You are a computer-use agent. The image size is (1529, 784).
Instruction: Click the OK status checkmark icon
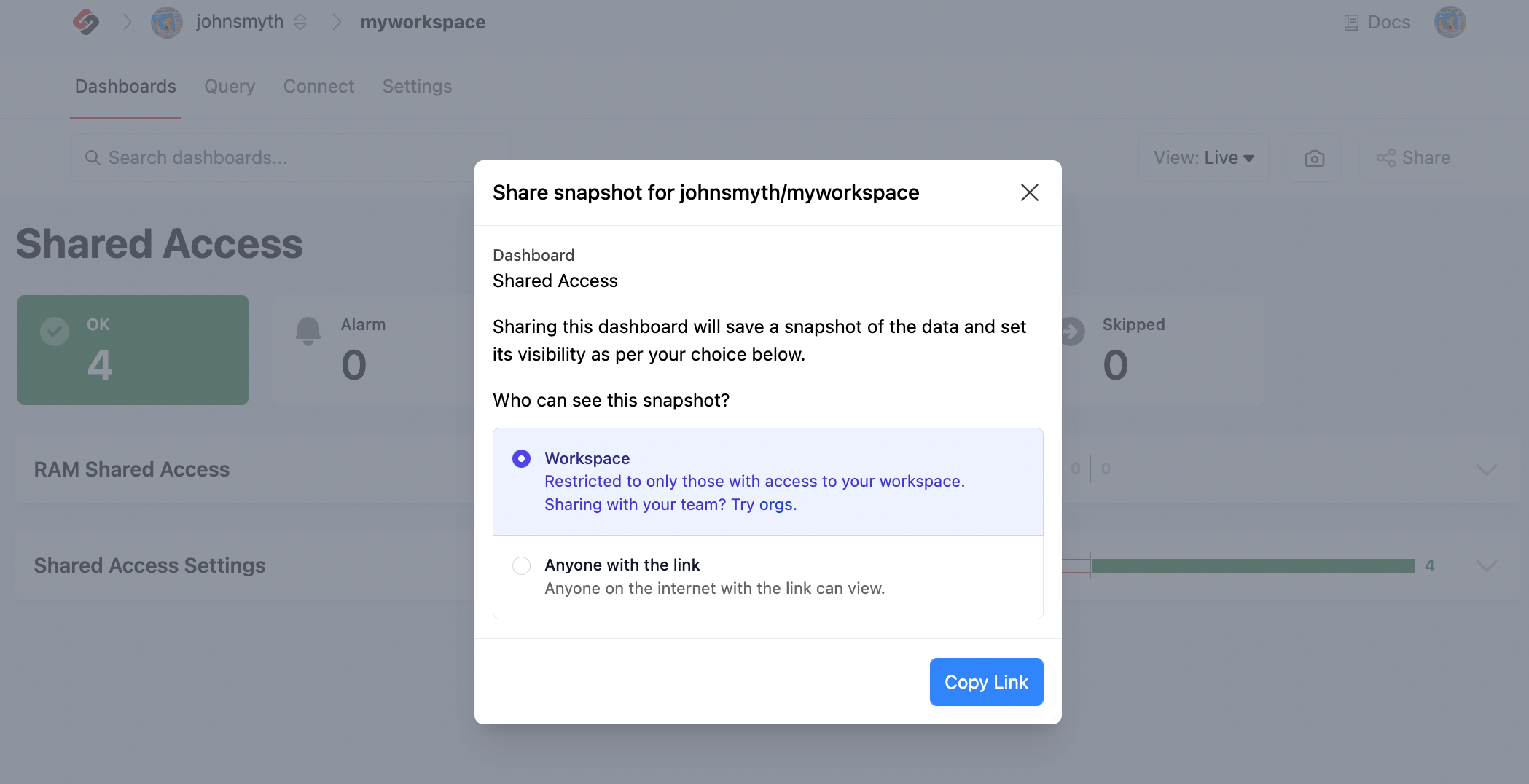55,332
